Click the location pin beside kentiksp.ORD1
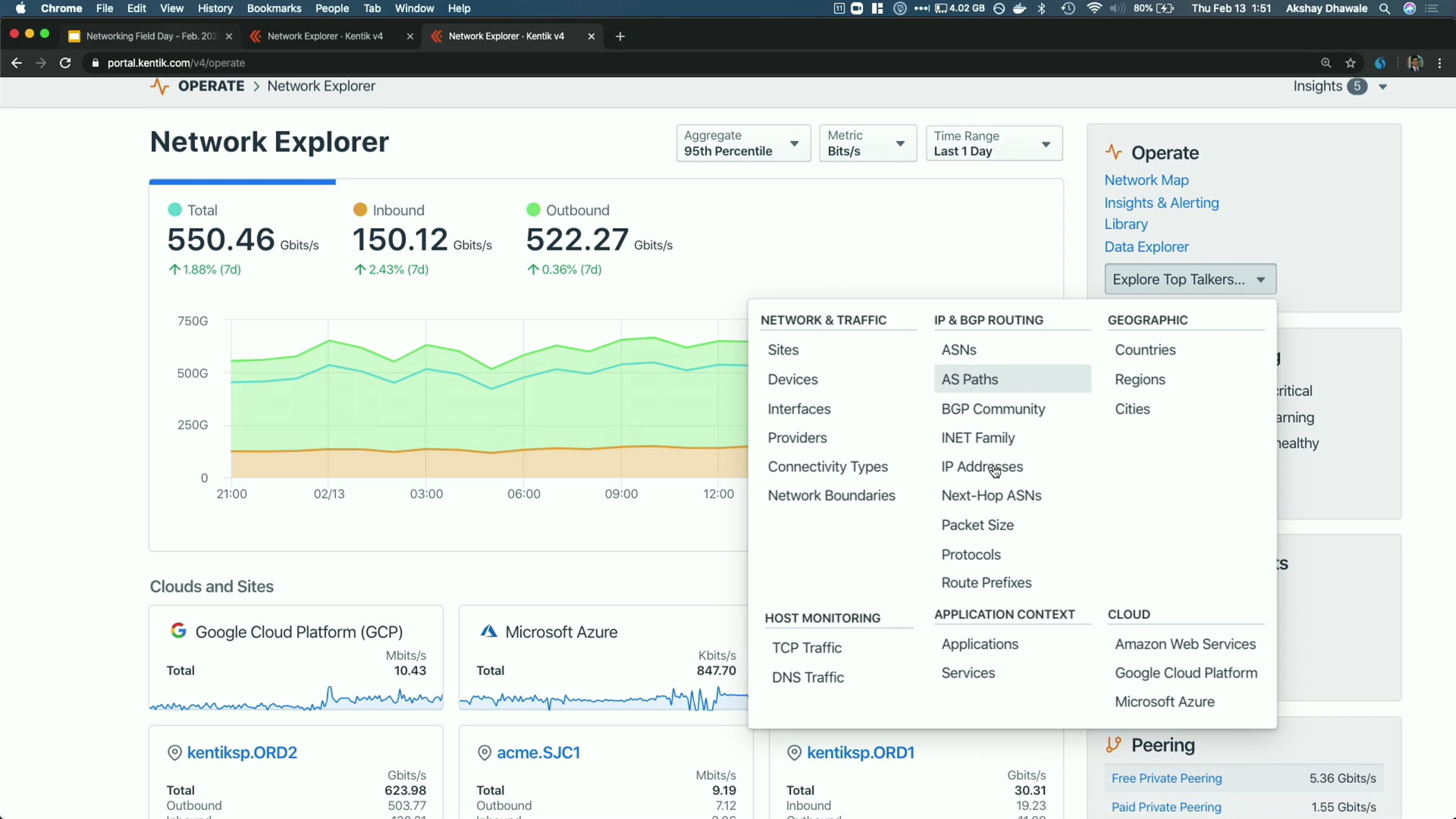This screenshot has width=1456, height=819. click(x=794, y=753)
